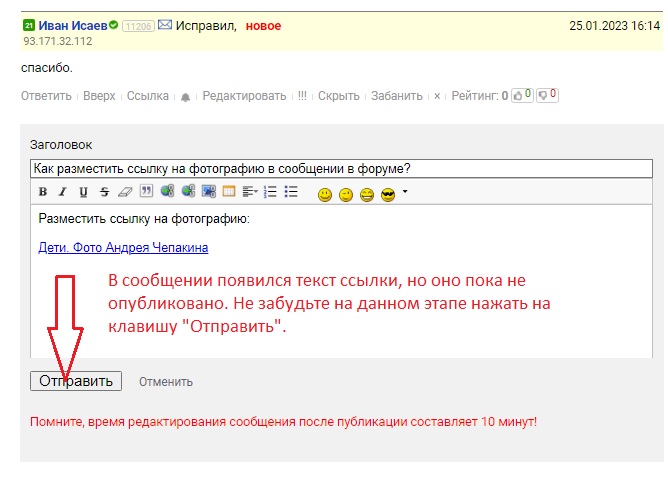Viewport: 668px width, 480px height.
Task: Give the post a thumbs up
Action: (522, 95)
